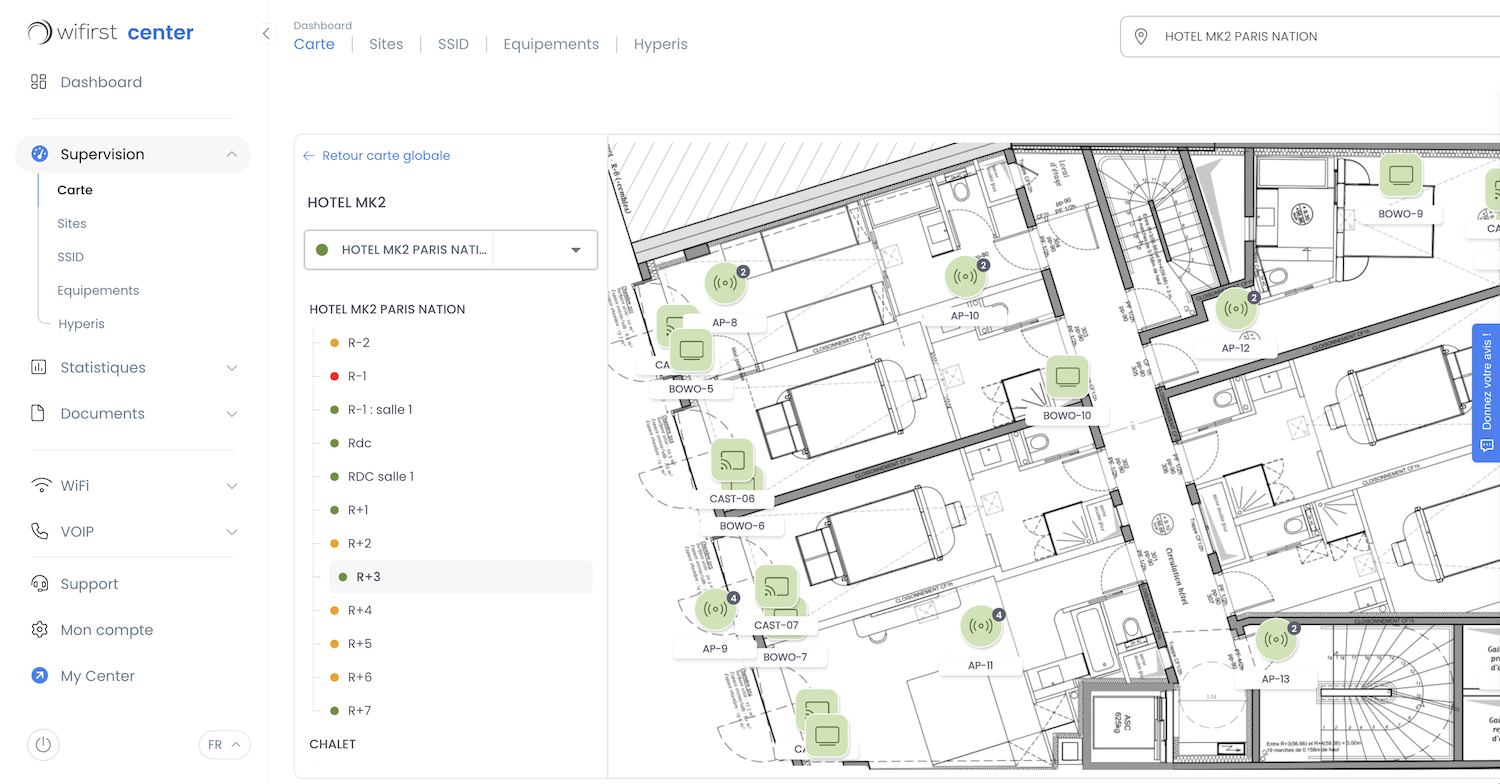Click the CHALET group heading
The image size is (1500, 784).
point(333,744)
